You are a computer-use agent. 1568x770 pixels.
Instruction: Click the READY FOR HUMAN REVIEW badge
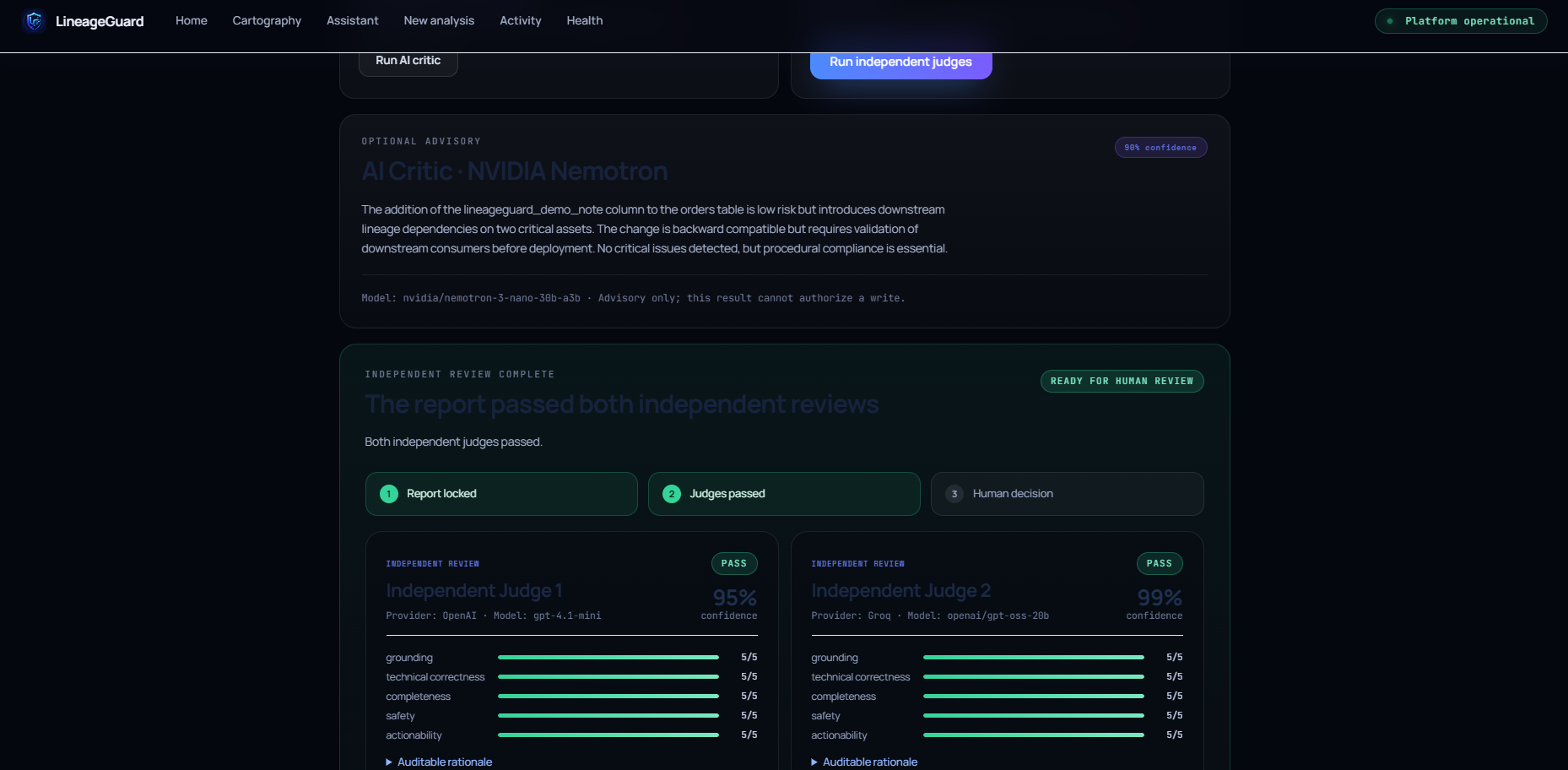[x=1122, y=382]
